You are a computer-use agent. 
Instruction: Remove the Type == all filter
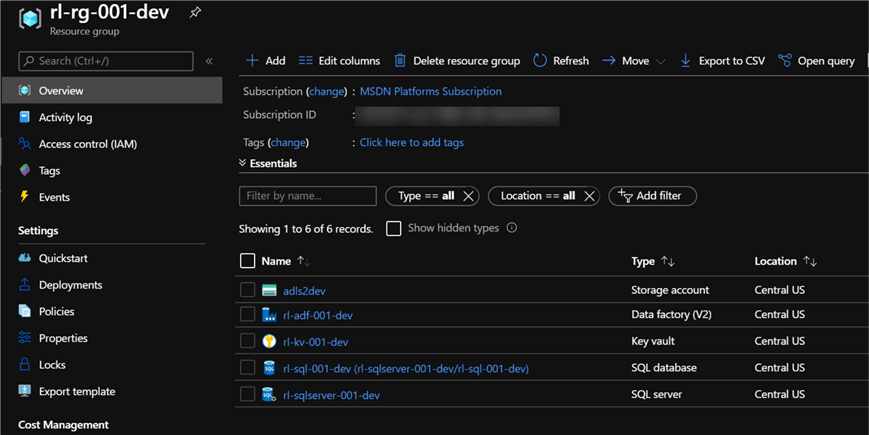(x=468, y=196)
